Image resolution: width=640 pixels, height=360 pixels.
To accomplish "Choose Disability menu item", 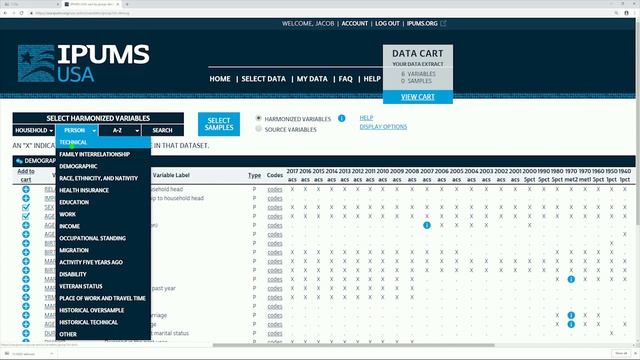I will [103, 274].
